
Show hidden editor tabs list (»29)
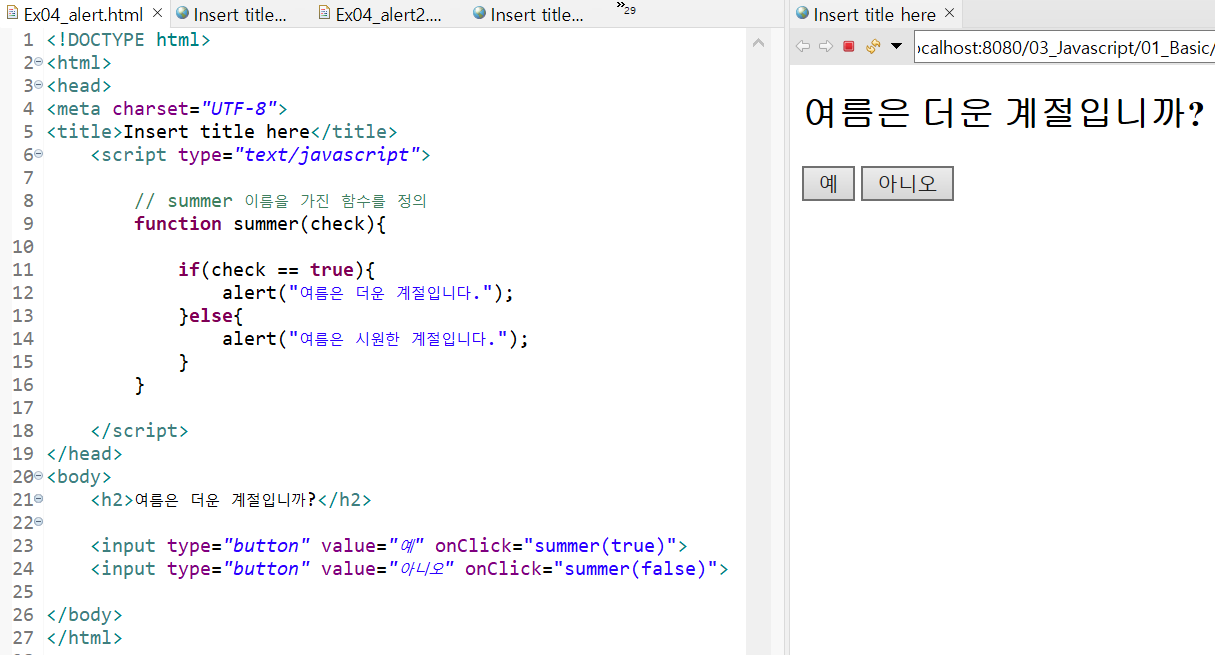(625, 9)
